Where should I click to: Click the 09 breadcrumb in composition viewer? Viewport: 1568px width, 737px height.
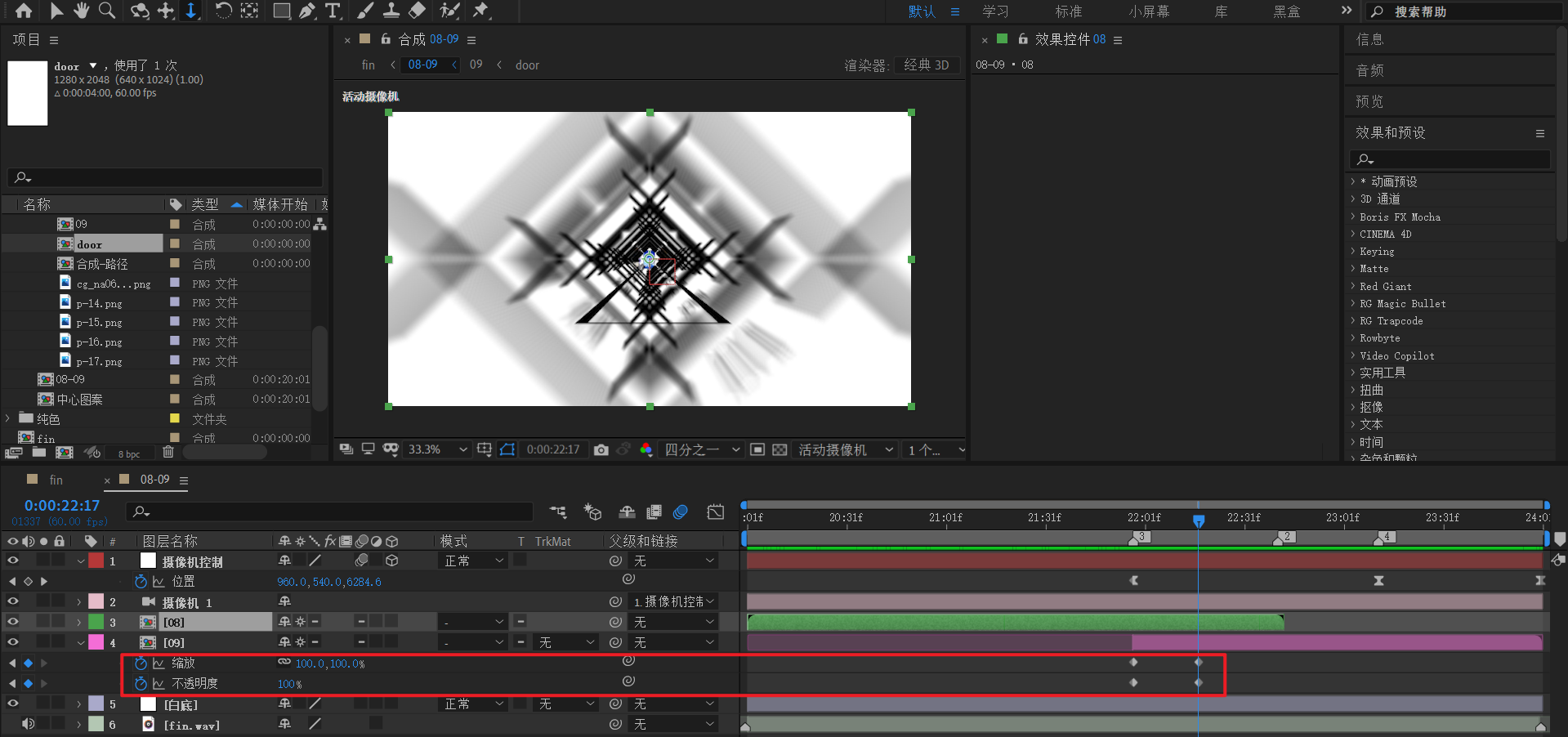point(476,65)
